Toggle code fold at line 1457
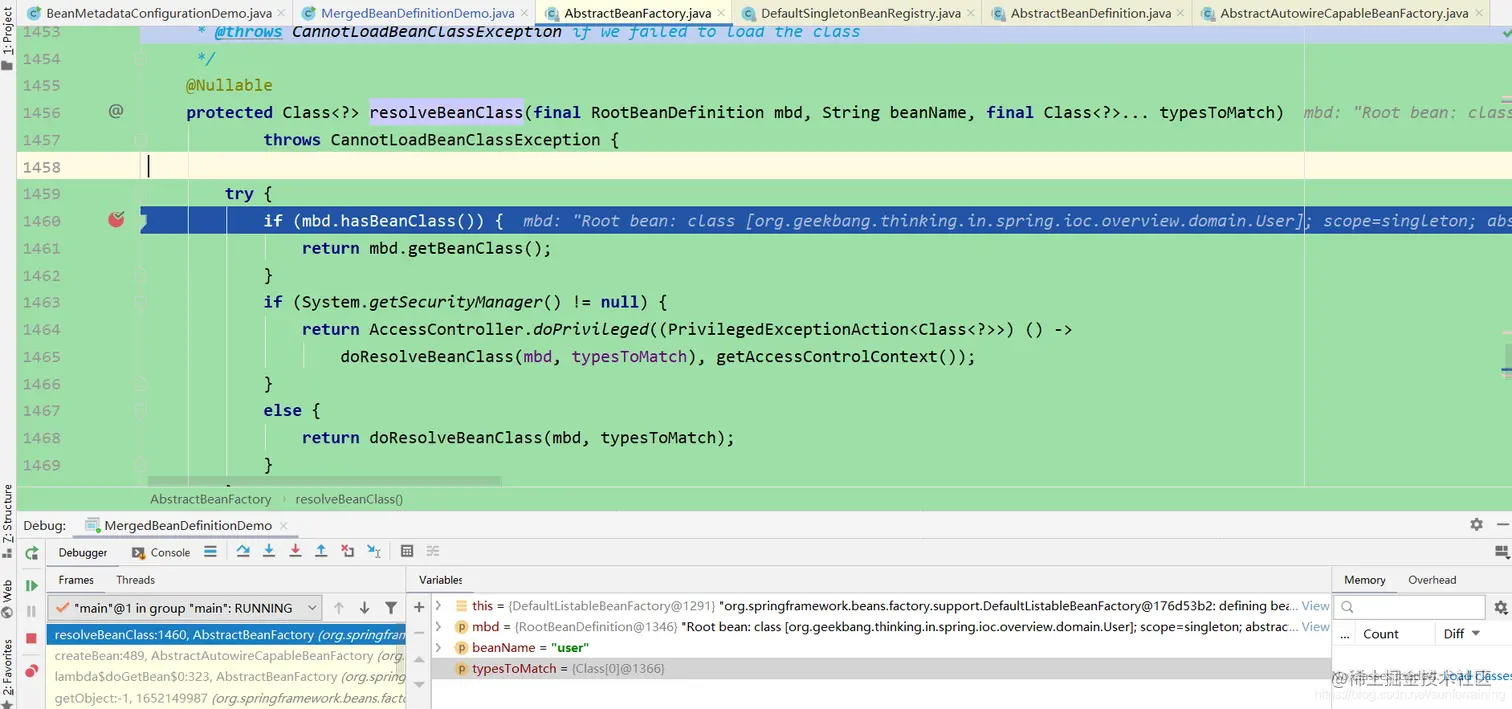The image size is (1512, 709). pos(141,139)
